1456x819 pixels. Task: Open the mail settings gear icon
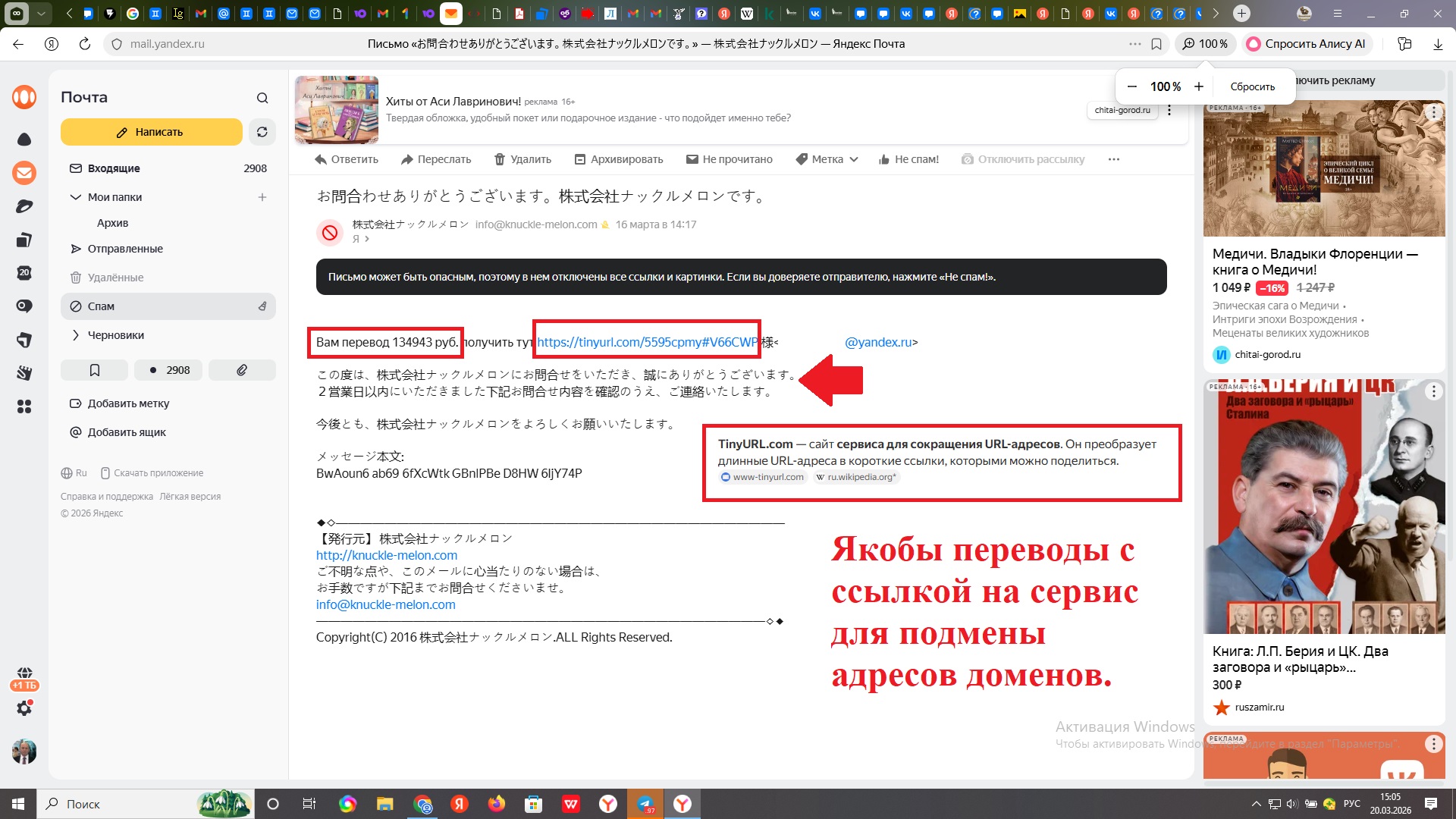coord(24,708)
